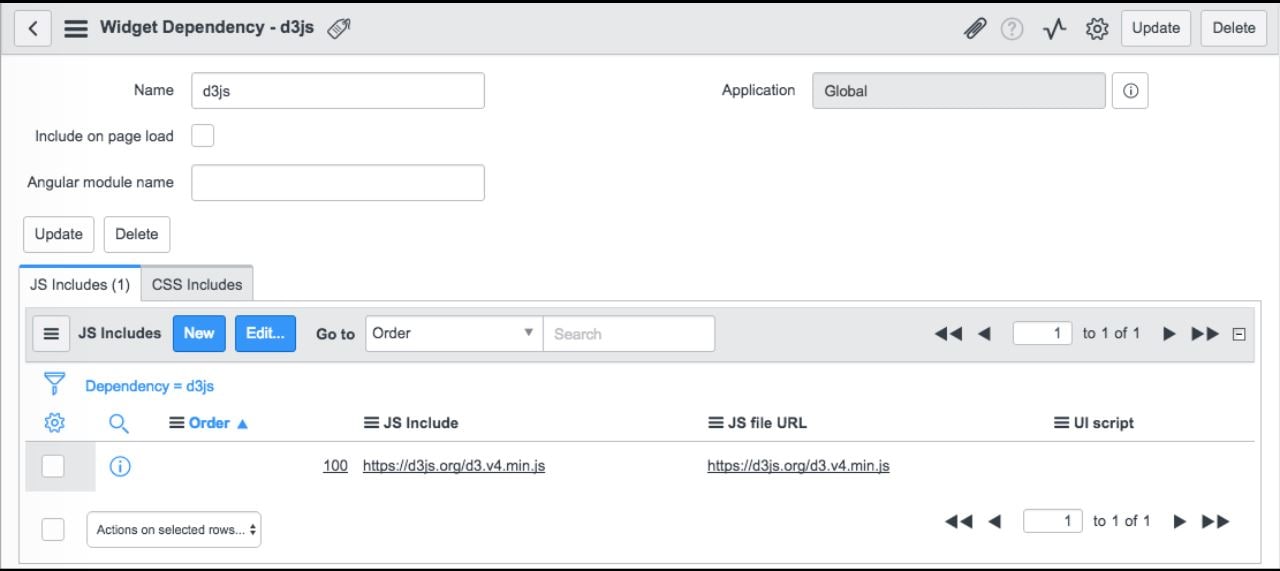Open the activity stream pulse icon
Viewport: 1280px width, 571px height.
click(1054, 29)
